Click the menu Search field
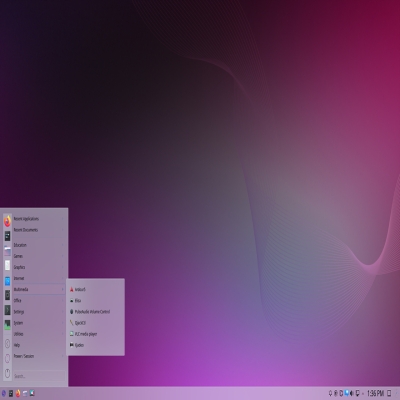400x400 pixels. (39, 376)
